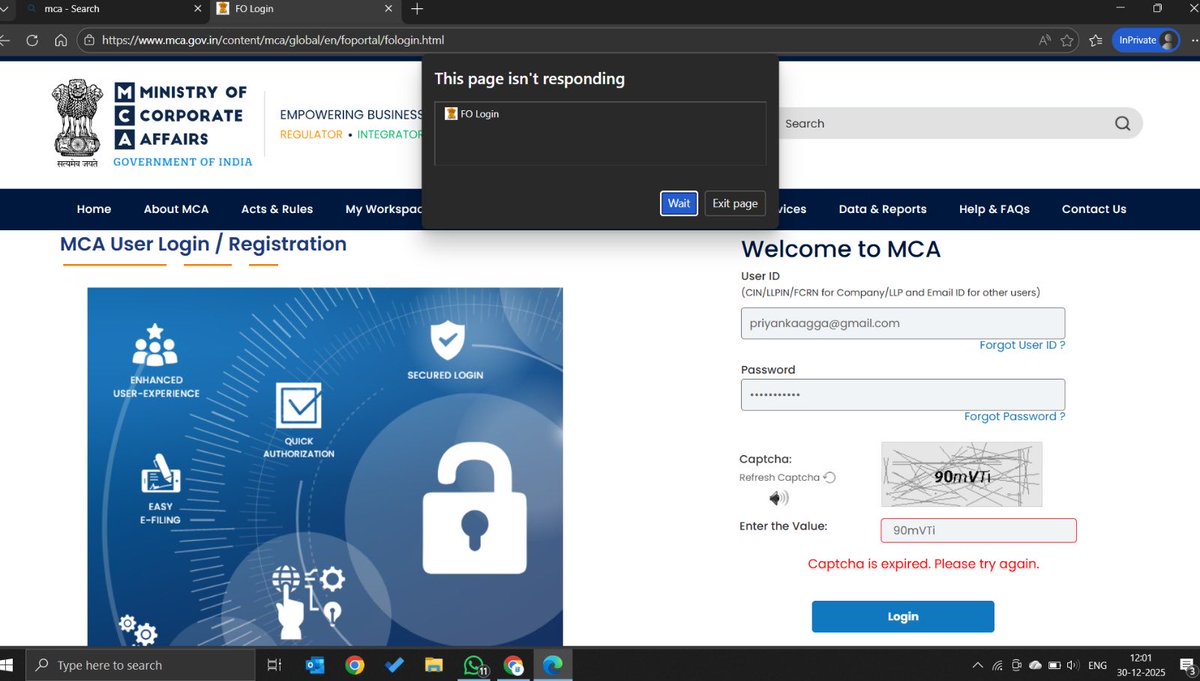Open Outlook from the taskbar
This screenshot has height=681, width=1200.
(315, 665)
